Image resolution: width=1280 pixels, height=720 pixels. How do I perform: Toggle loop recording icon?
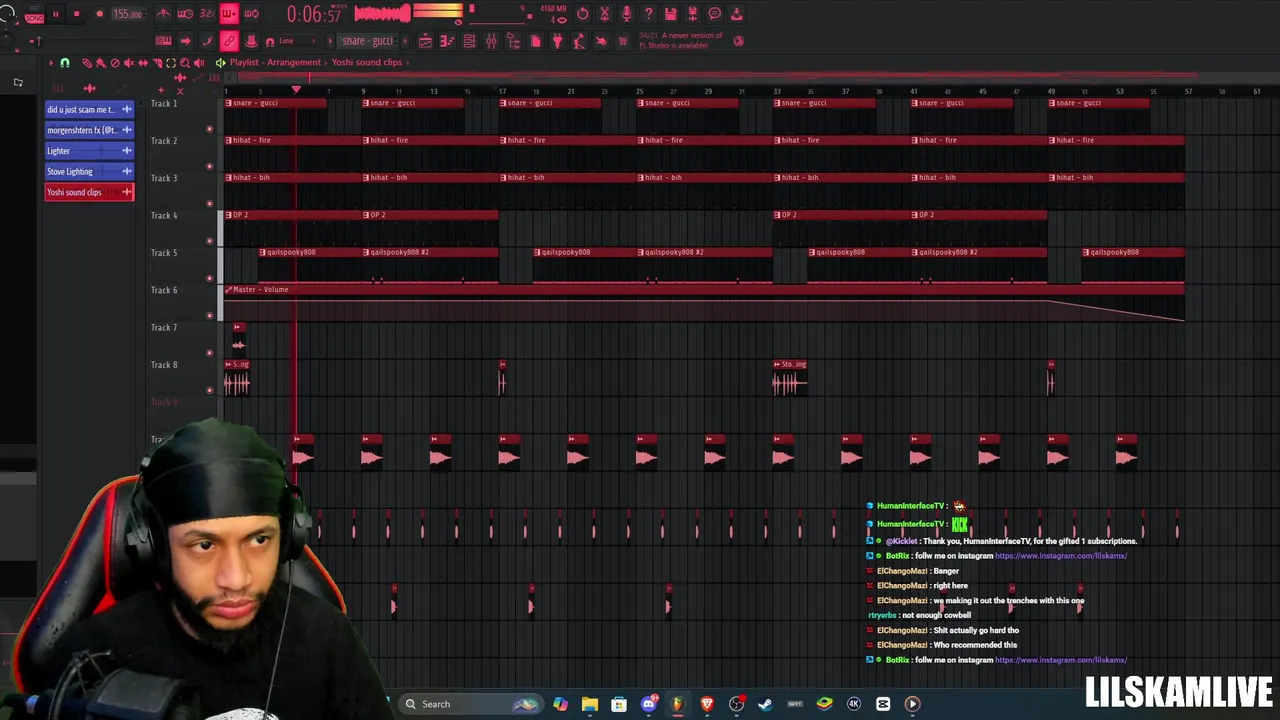[251, 14]
